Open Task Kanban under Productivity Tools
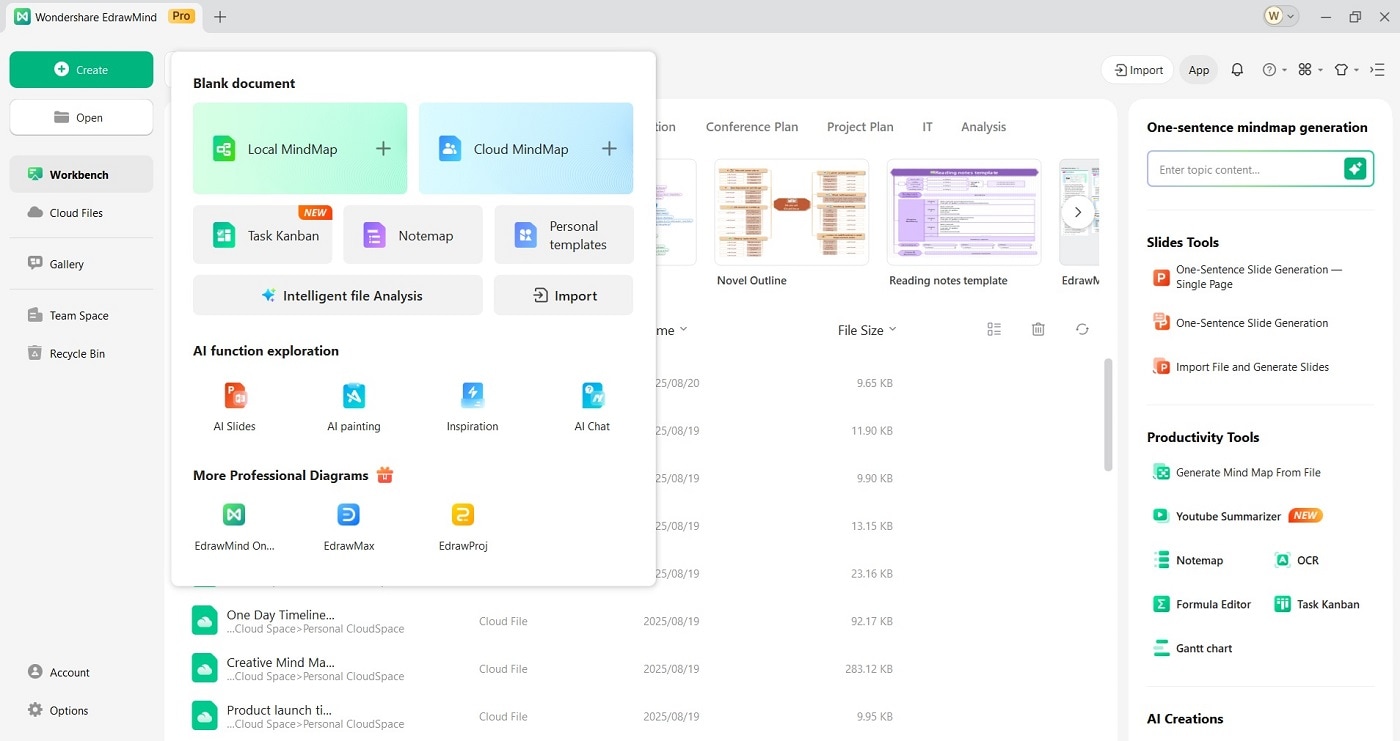The image size is (1400, 741). (1317, 604)
